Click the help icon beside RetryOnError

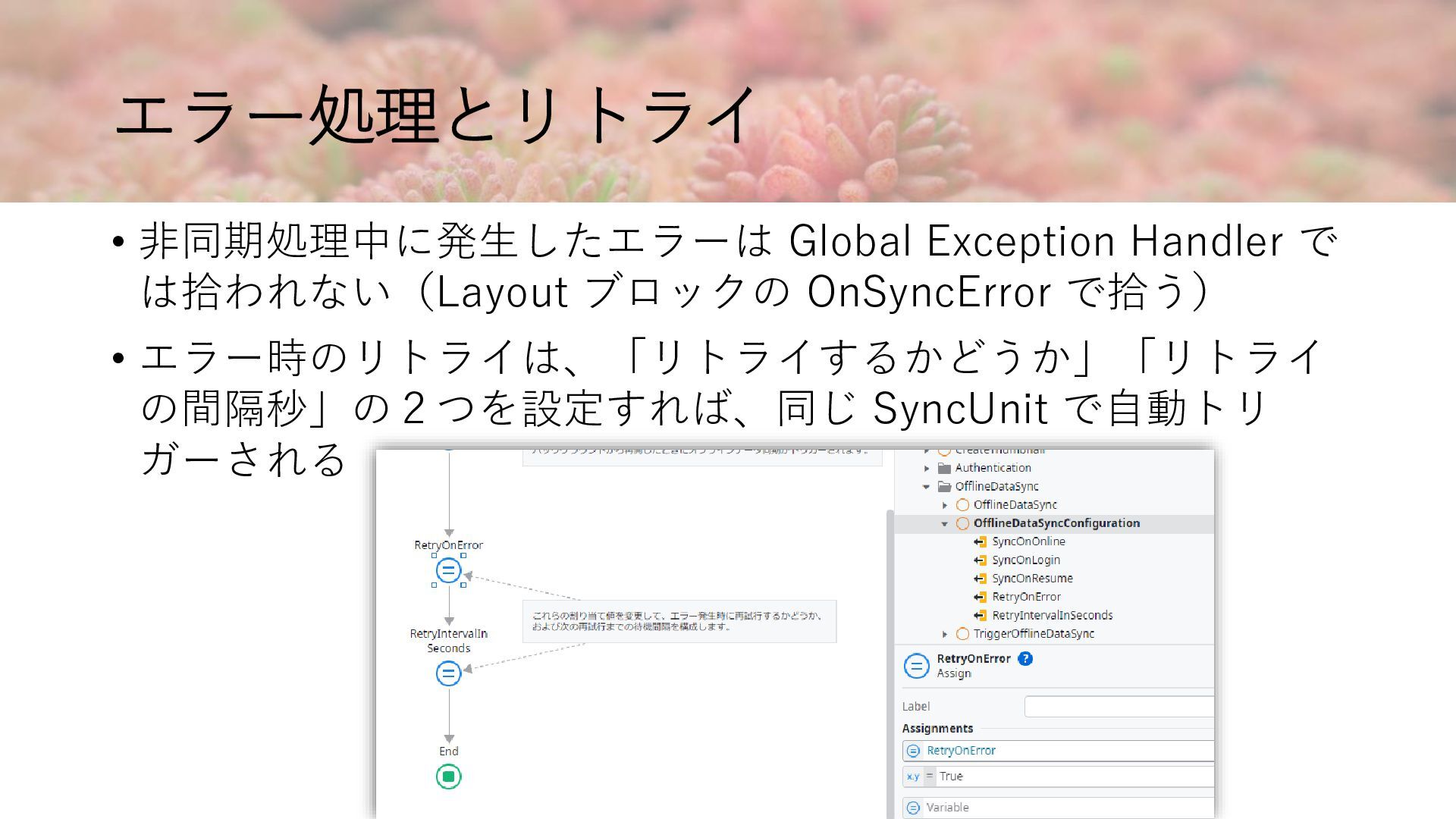(1025, 658)
